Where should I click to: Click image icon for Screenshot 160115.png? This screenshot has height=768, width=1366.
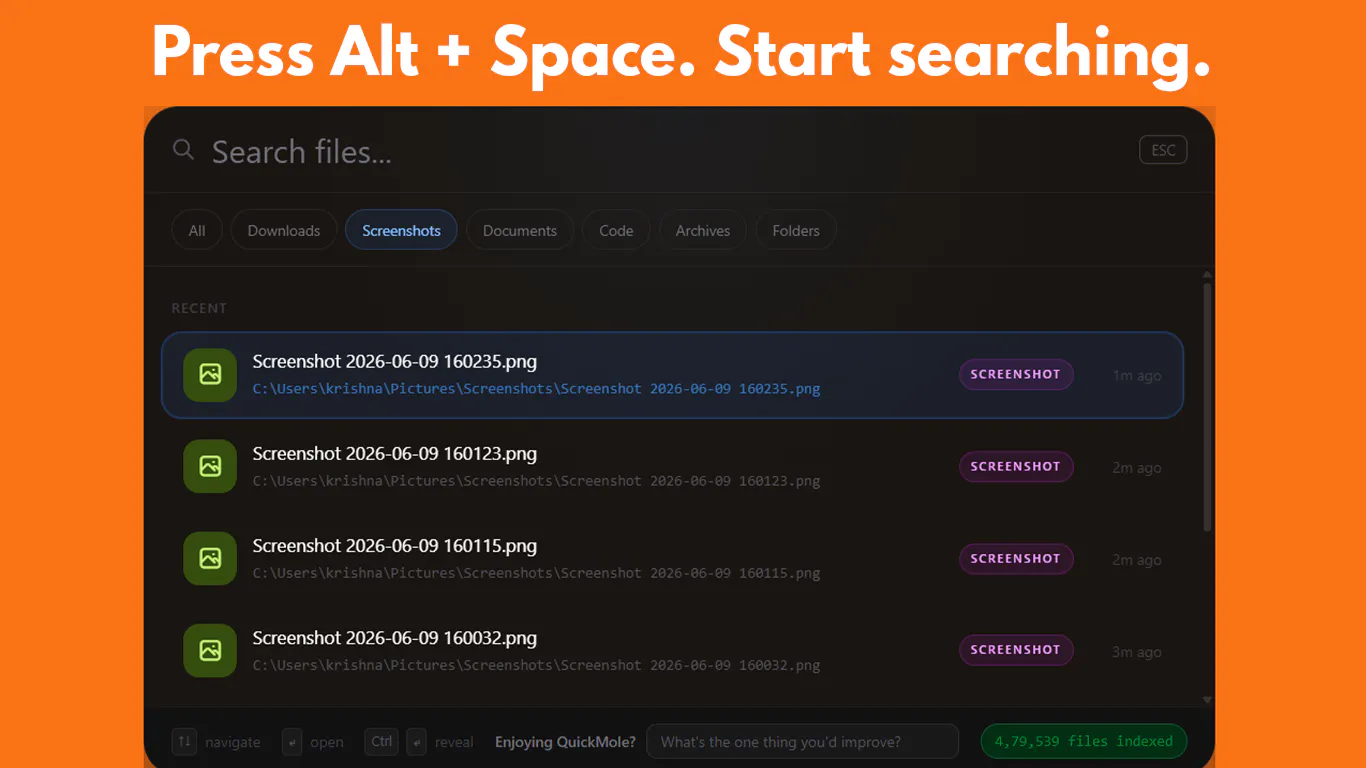pyautogui.click(x=210, y=558)
